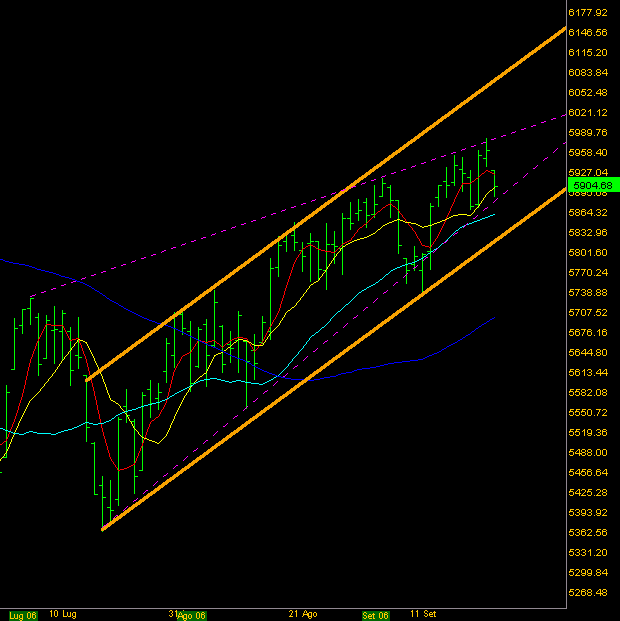Click the green current price tag 5904.68
Screen dimensions: 620x621
click(593, 185)
